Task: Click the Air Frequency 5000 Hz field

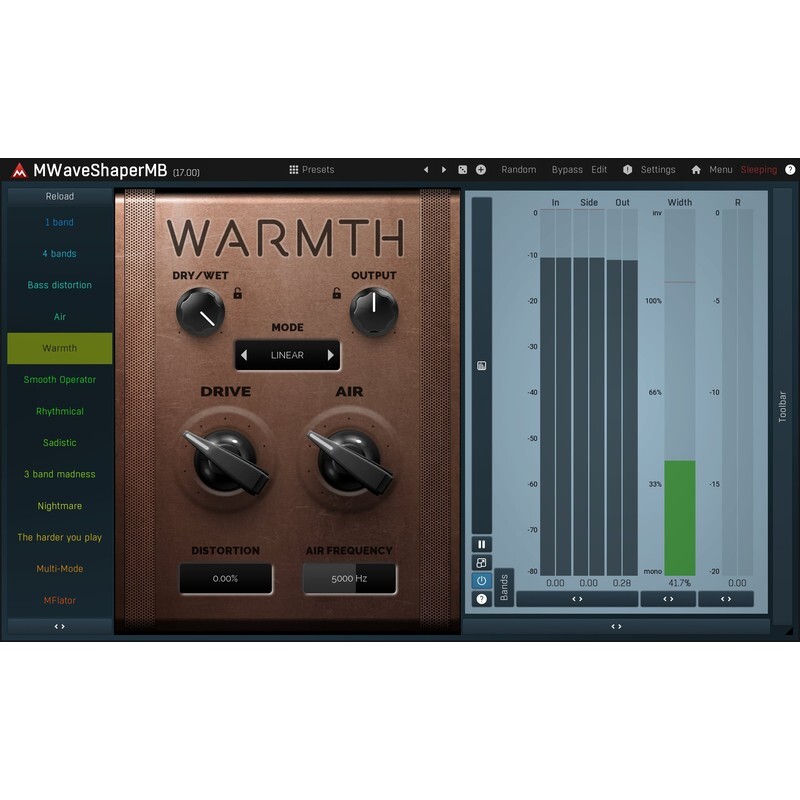Action: tap(349, 579)
